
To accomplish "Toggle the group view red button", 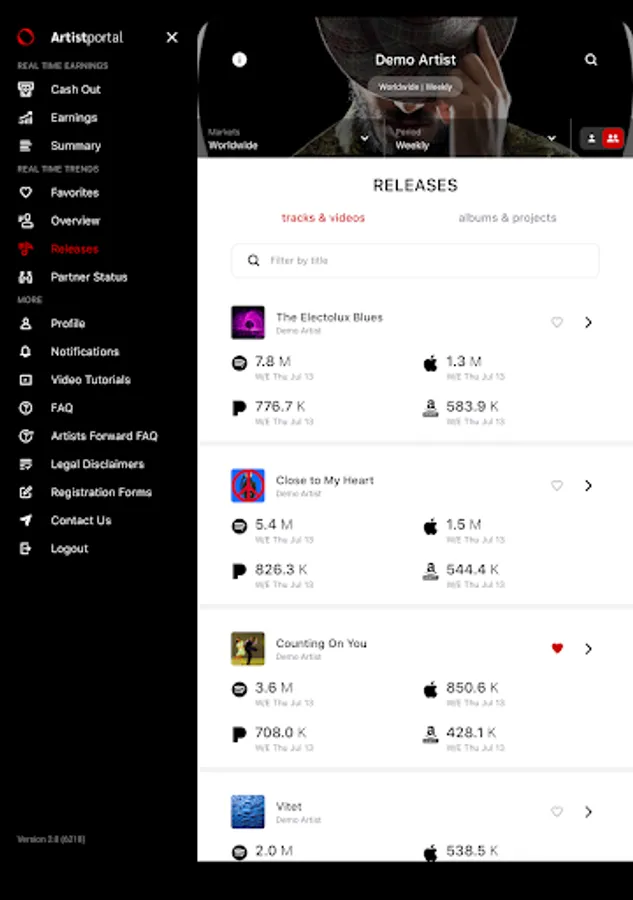I will point(613,138).
